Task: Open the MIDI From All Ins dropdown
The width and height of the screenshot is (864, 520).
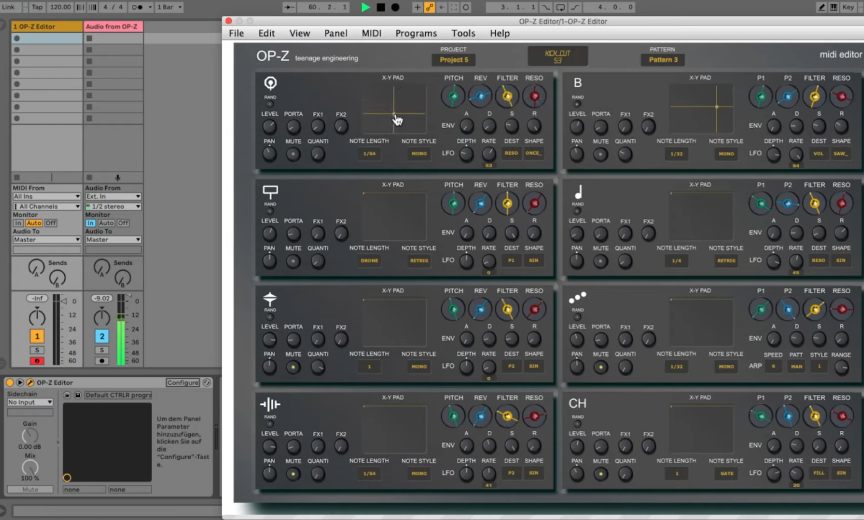Action: coord(45,197)
